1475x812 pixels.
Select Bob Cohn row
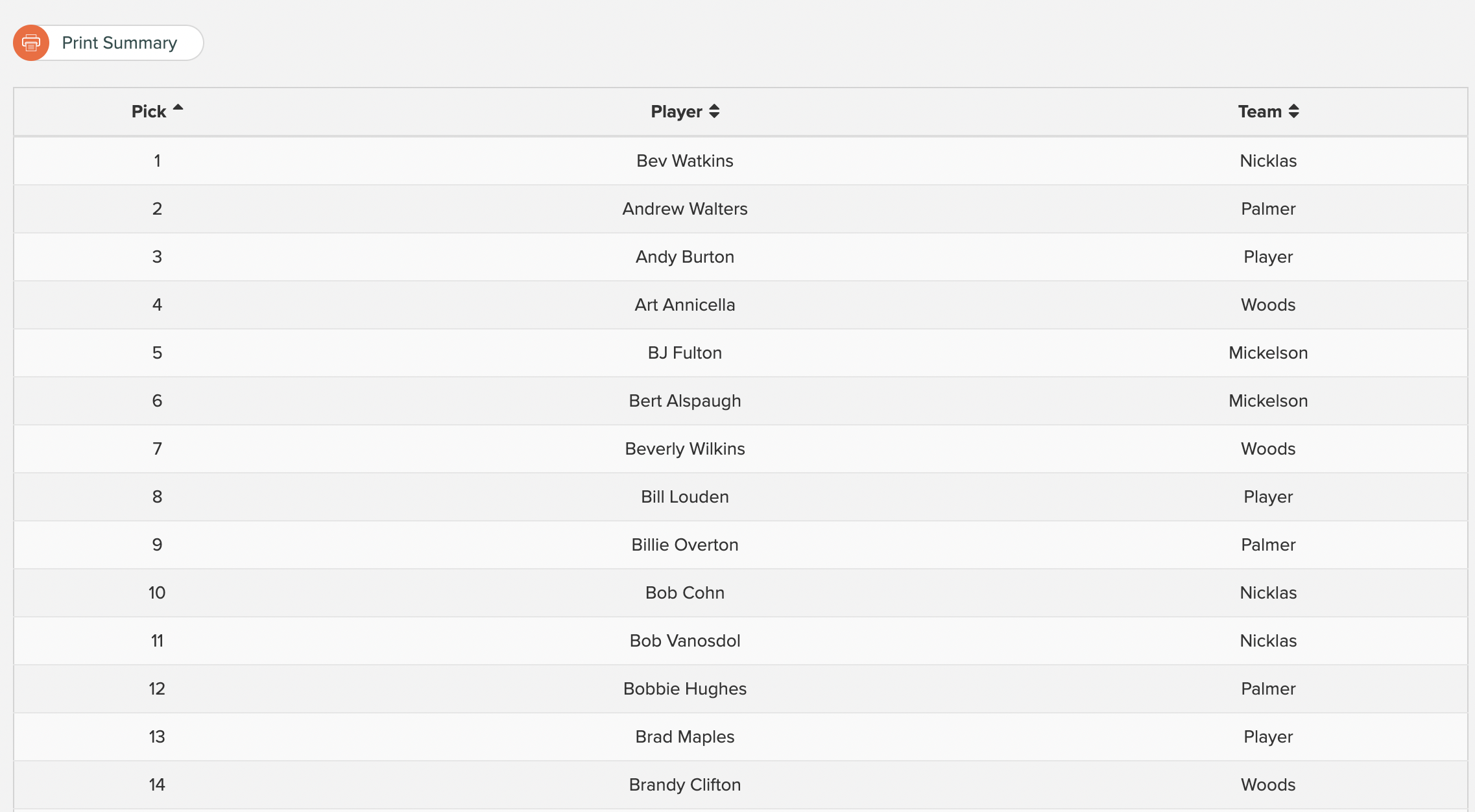pos(741,593)
